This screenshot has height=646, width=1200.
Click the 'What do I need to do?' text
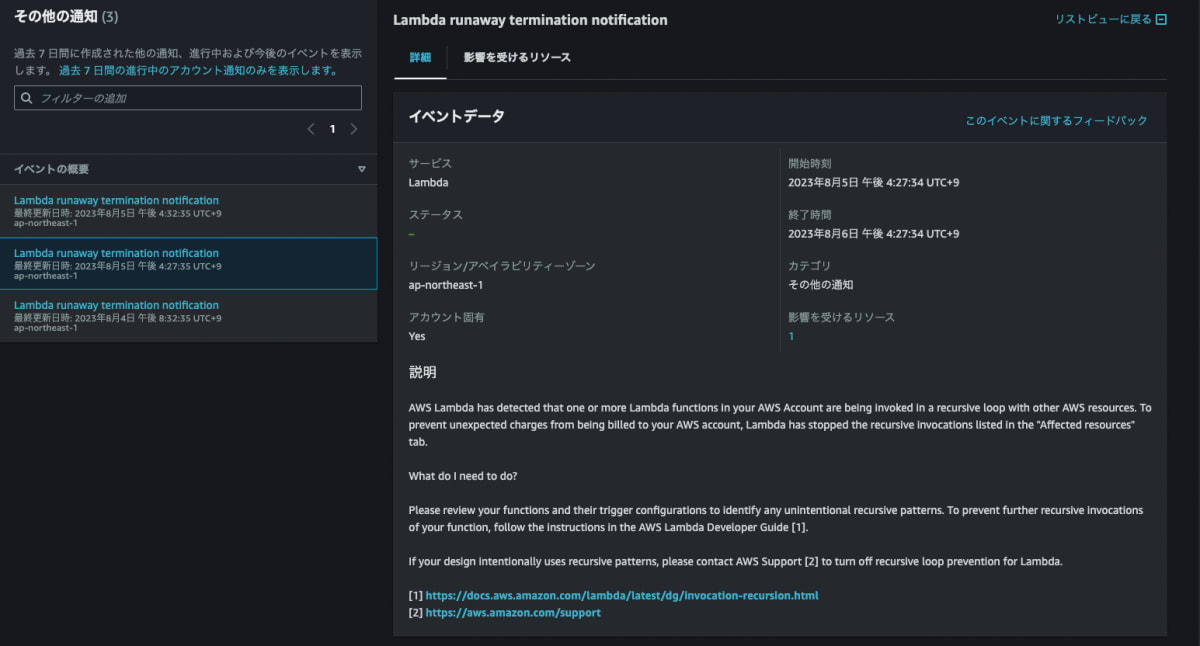tap(462, 476)
